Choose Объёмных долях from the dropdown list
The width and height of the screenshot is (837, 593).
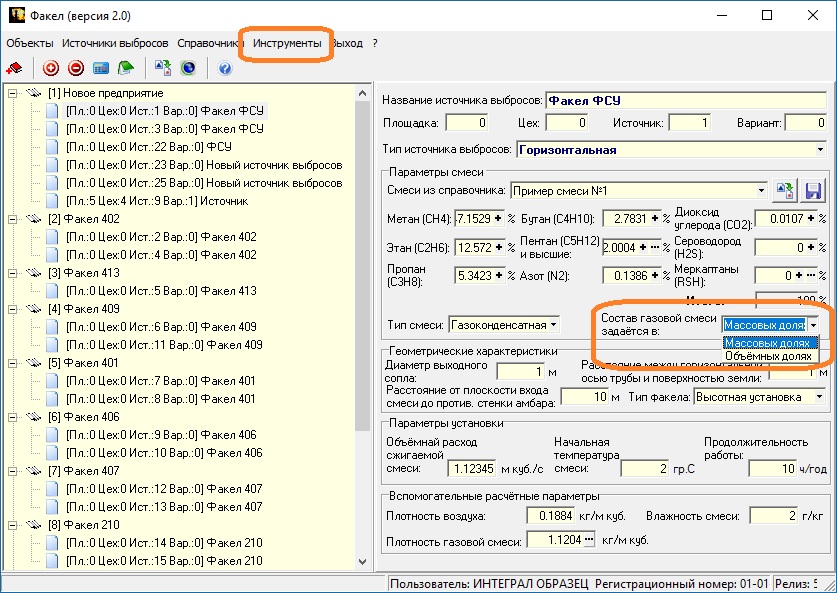point(768,356)
